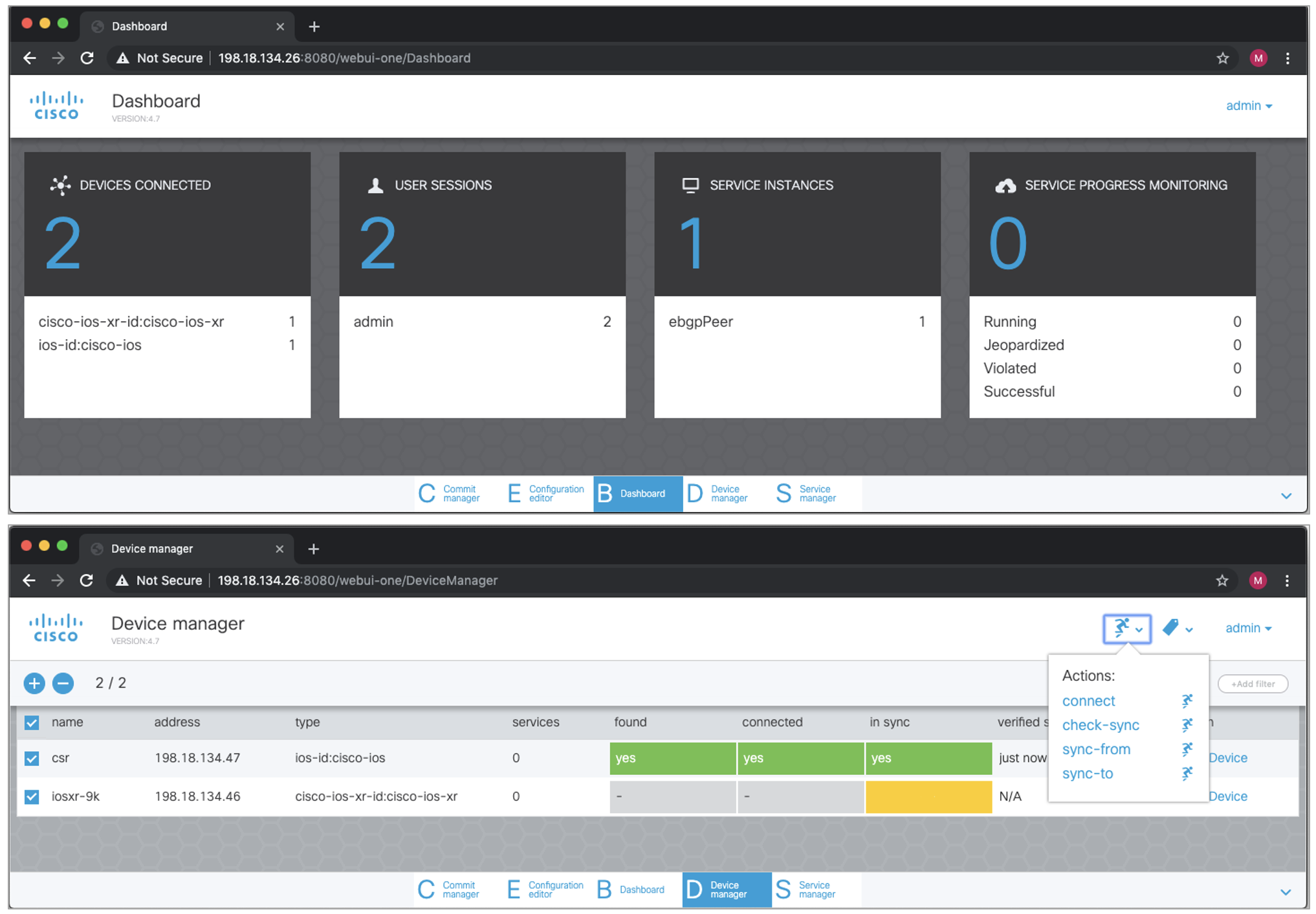This screenshot has width=1316, height=914.
Task: Click ebgpPeer in Service Instances card
Action: pyautogui.click(x=701, y=322)
